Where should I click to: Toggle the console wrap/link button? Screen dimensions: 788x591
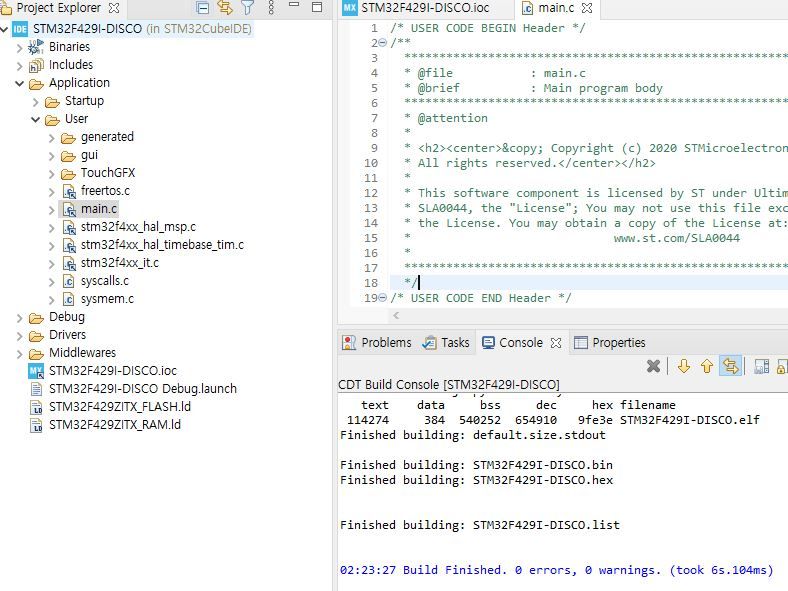(730, 366)
